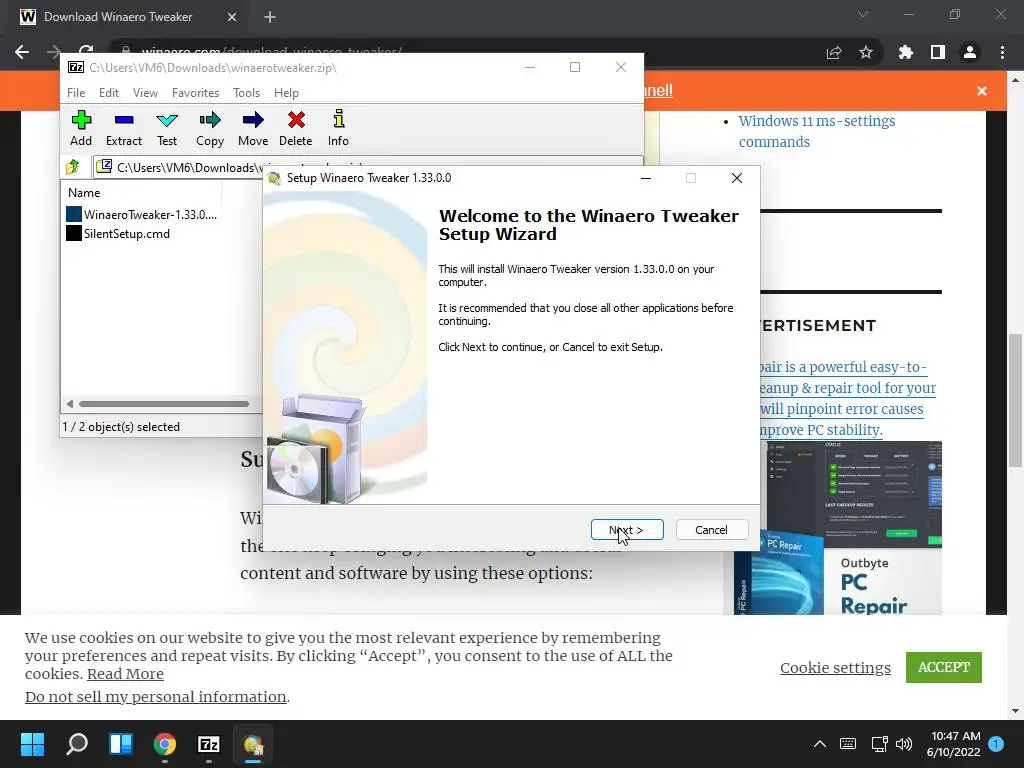
Task: Open the Windows Start menu
Action: coord(32,744)
